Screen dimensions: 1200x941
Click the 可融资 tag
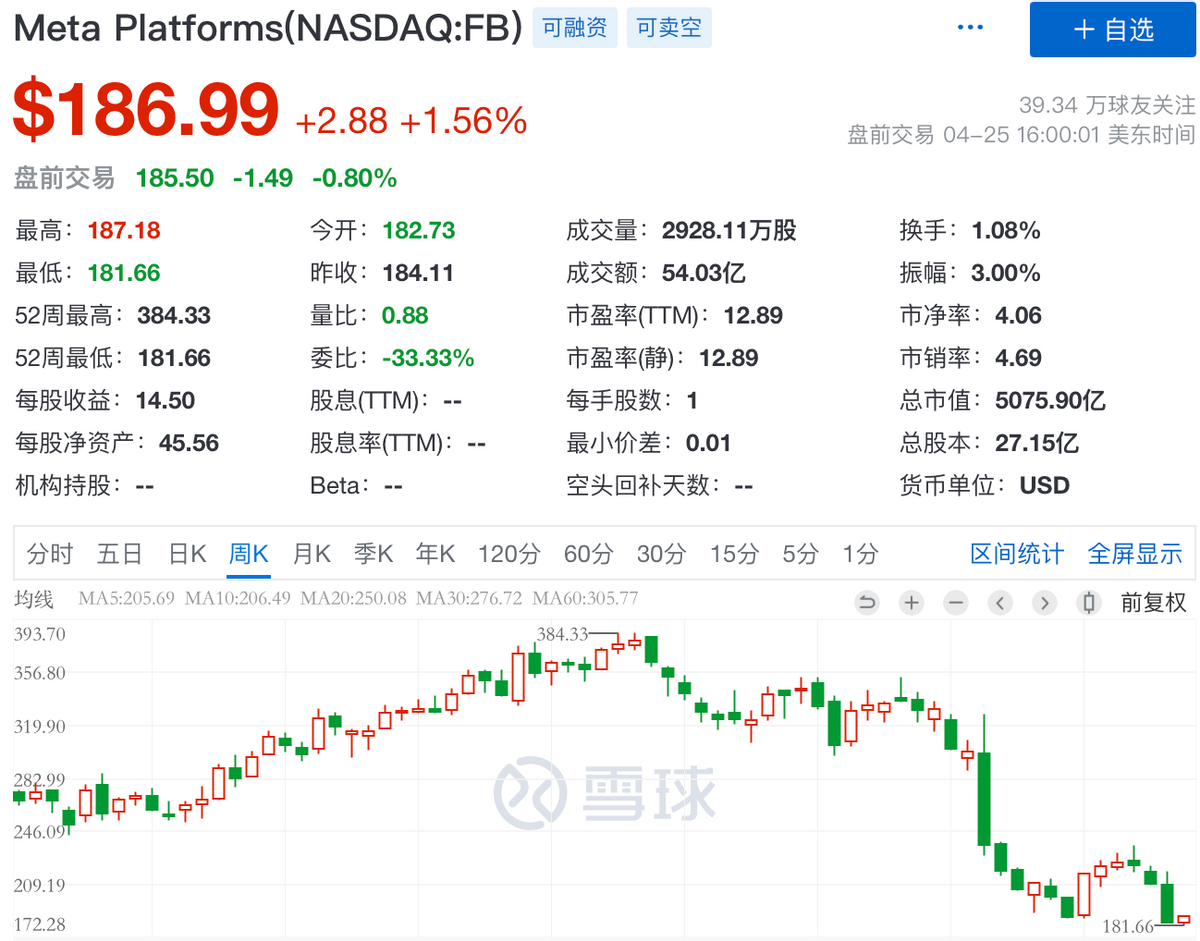(x=574, y=28)
